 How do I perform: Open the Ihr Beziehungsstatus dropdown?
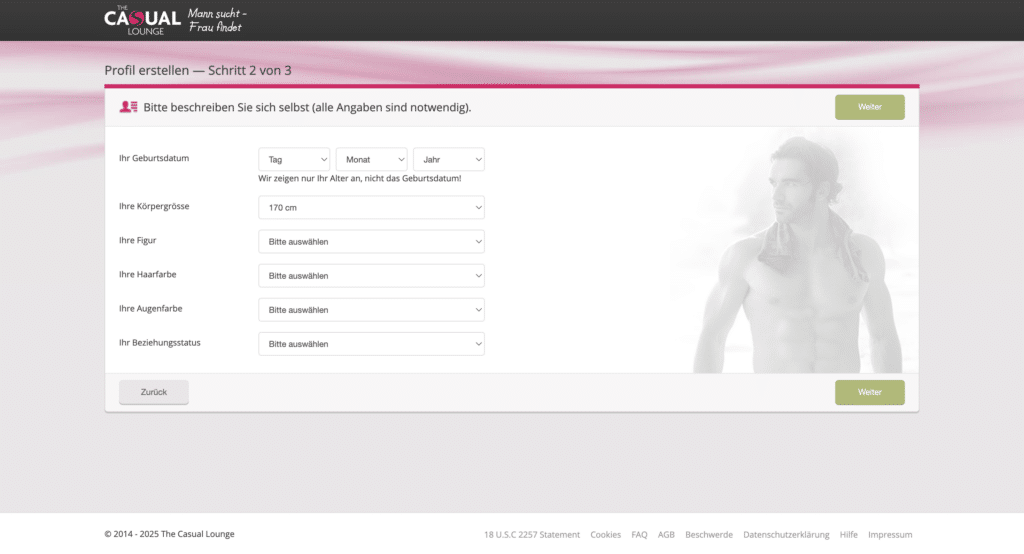pos(372,344)
